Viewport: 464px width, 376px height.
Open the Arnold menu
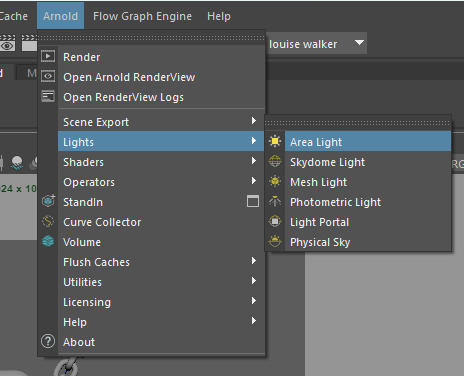60,16
